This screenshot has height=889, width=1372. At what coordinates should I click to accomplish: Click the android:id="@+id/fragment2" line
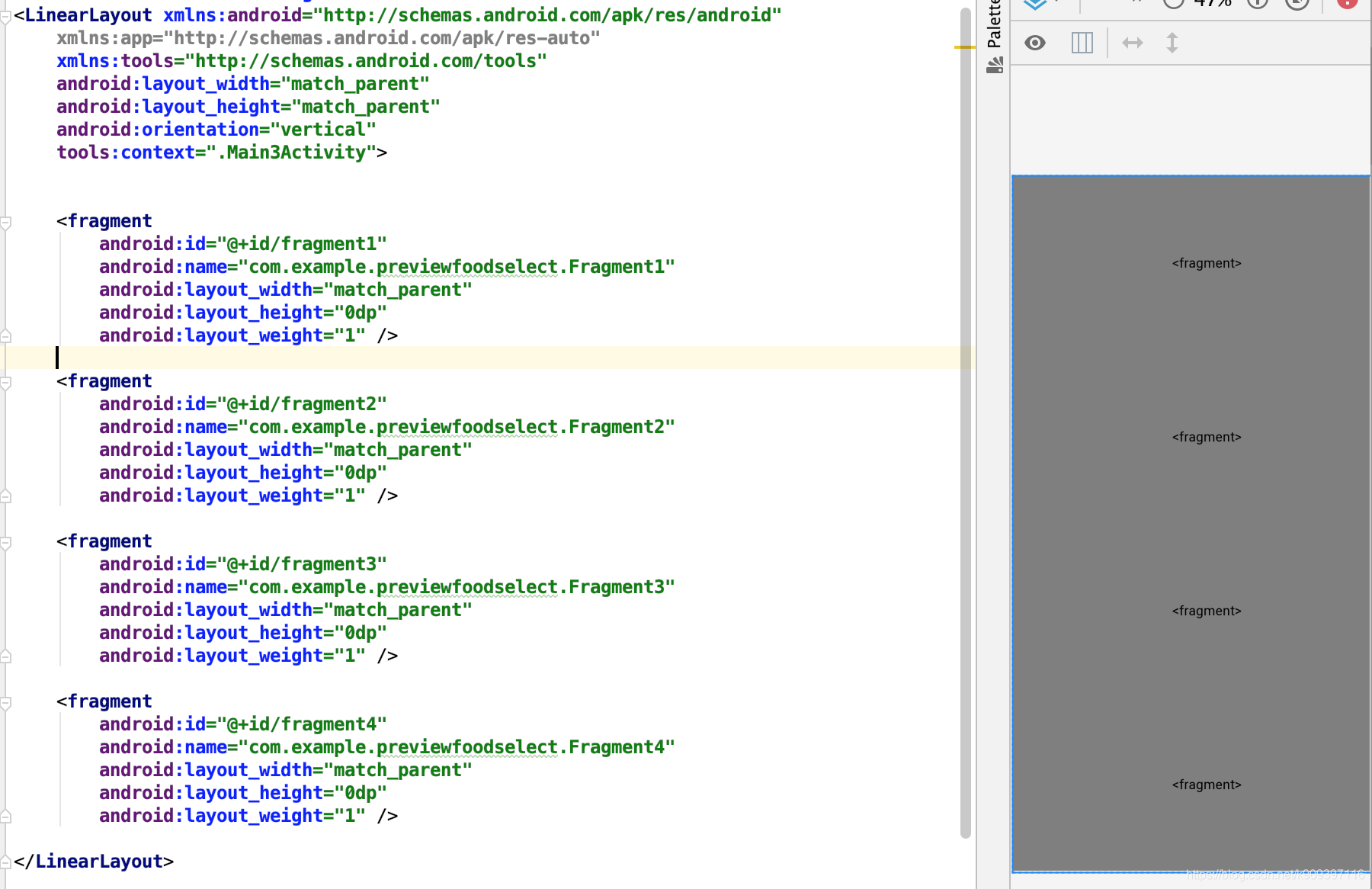click(x=243, y=404)
